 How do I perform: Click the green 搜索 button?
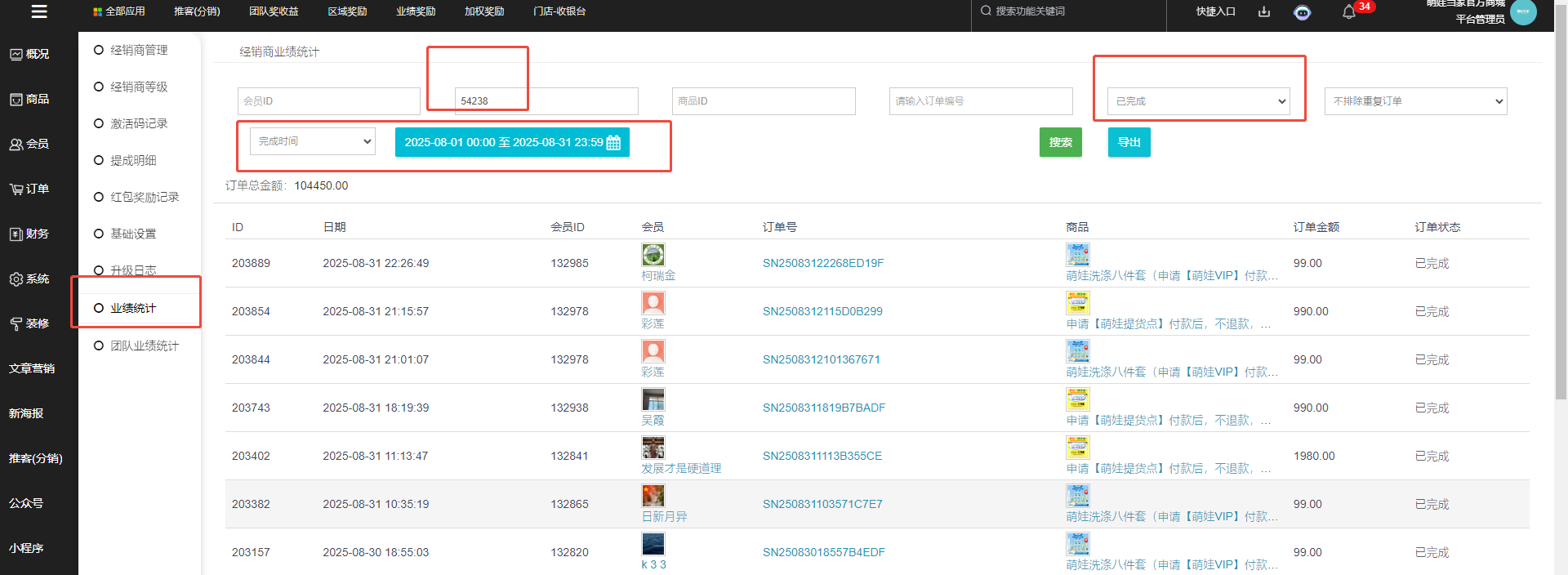(1060, 142)
